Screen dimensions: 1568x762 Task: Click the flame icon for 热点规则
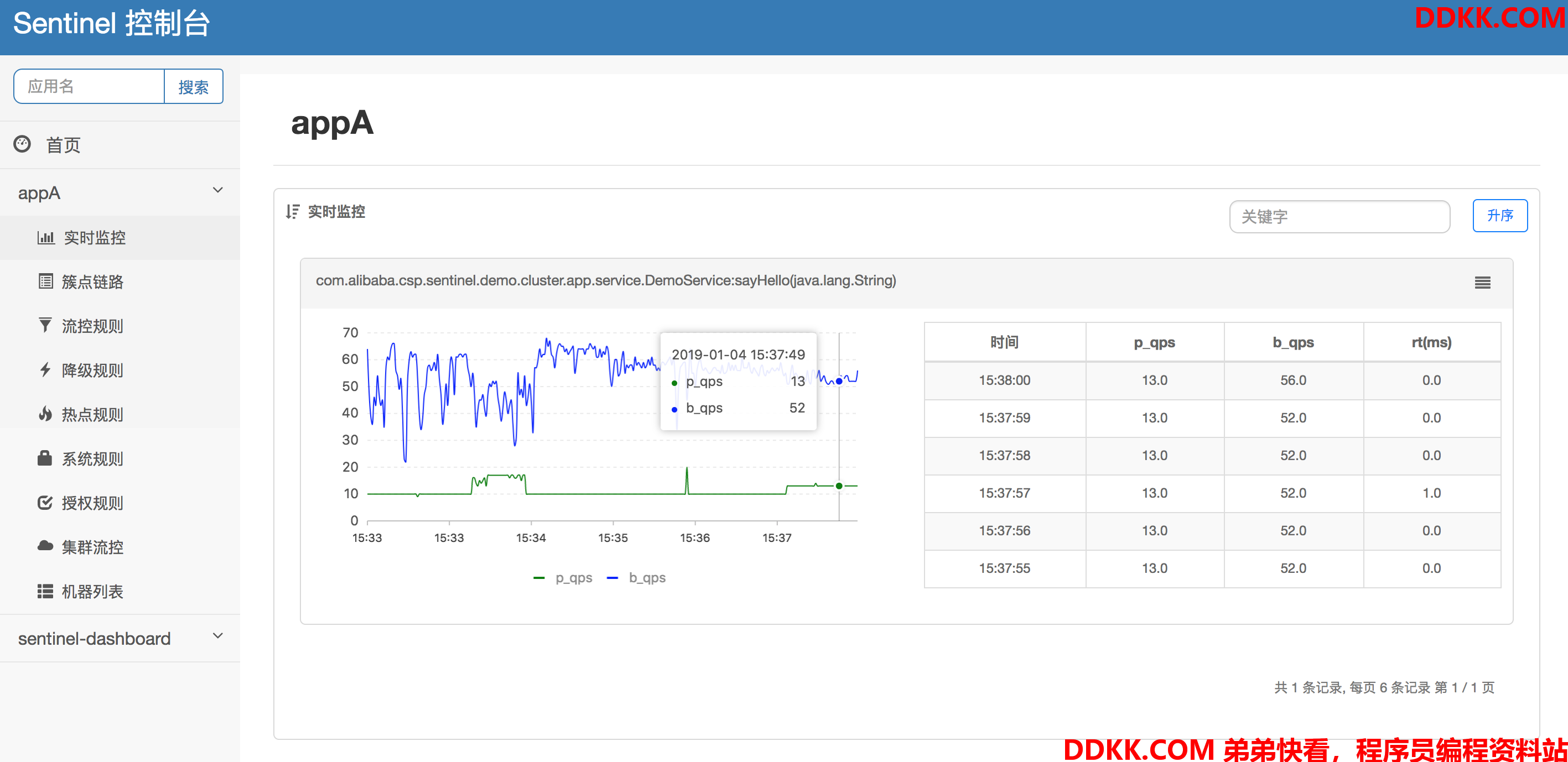45,414
